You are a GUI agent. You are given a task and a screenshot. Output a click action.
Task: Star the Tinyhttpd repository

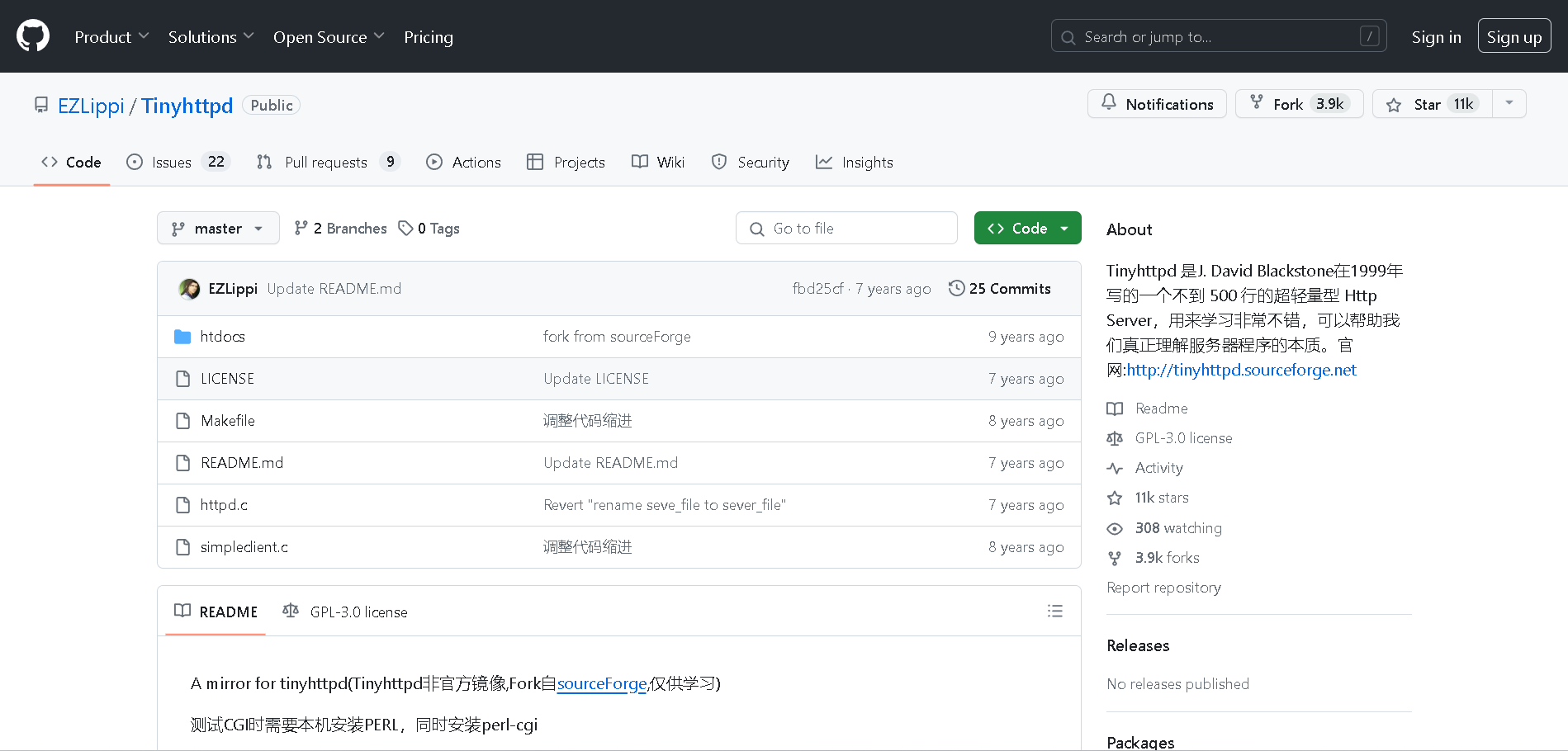click(1431, 104)
